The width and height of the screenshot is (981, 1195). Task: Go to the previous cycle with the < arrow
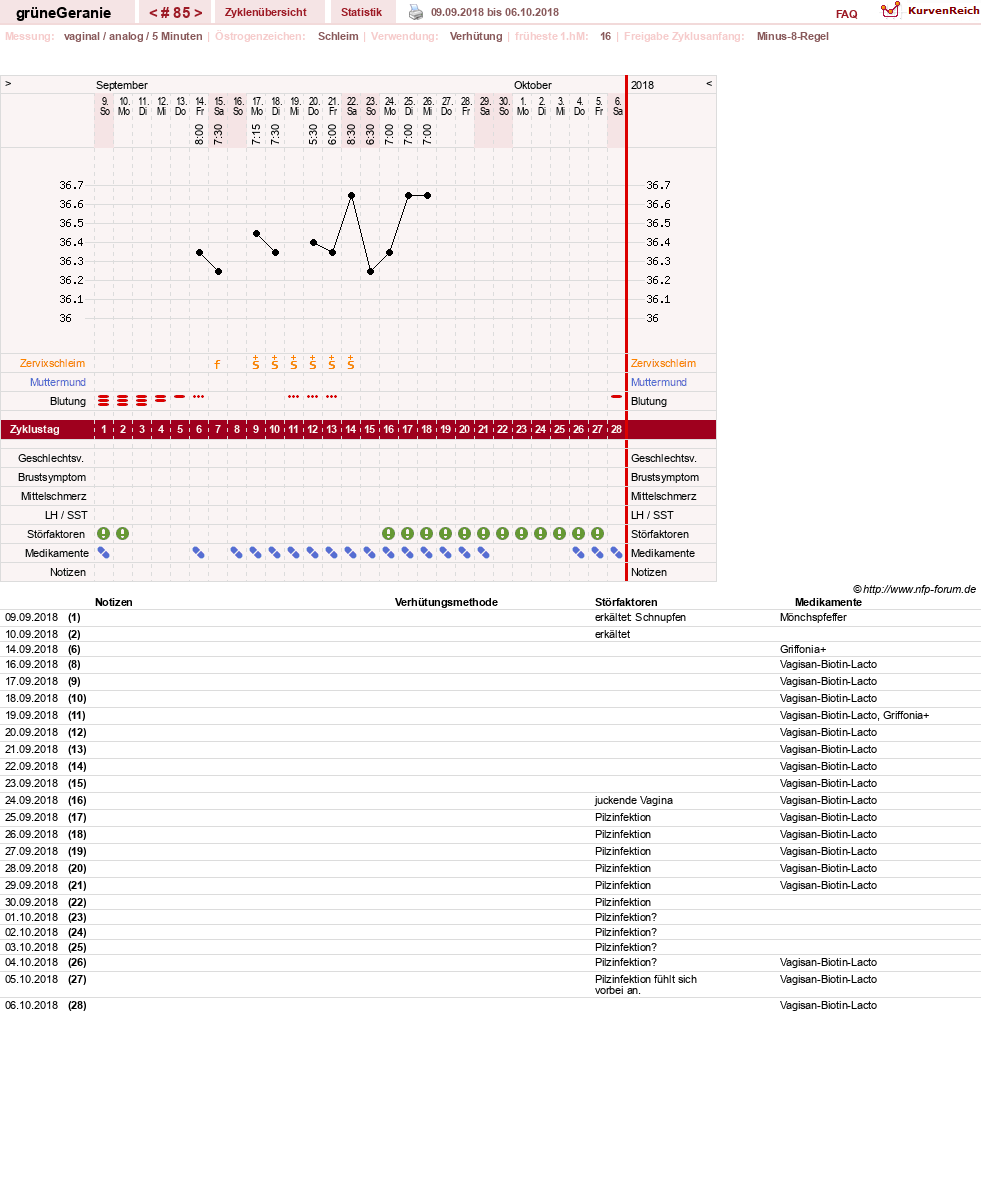[153, 13]
